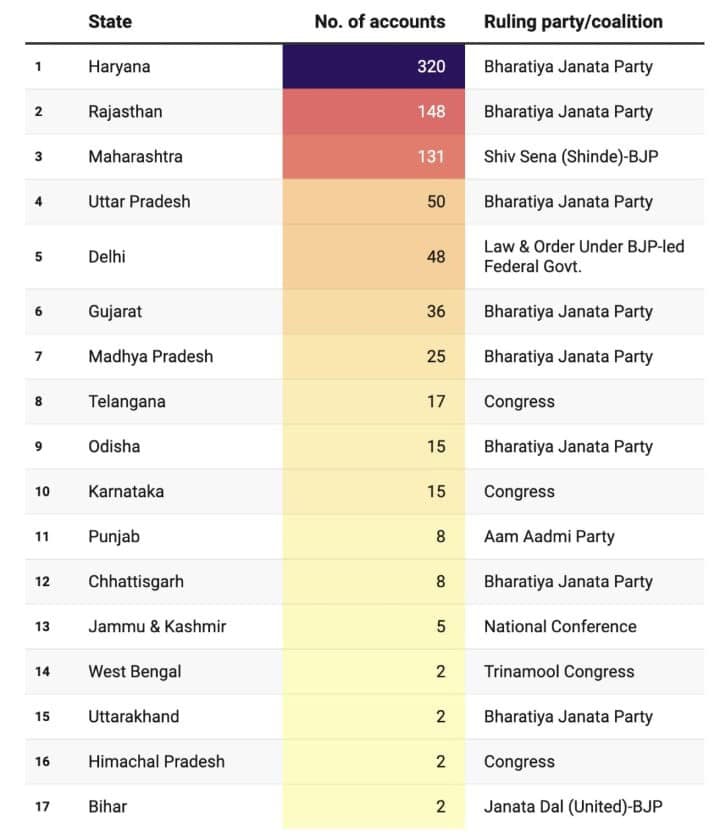Select the Chhattisgarh row label
Viewport: 719px width, 837px height.
coord(136,582)
